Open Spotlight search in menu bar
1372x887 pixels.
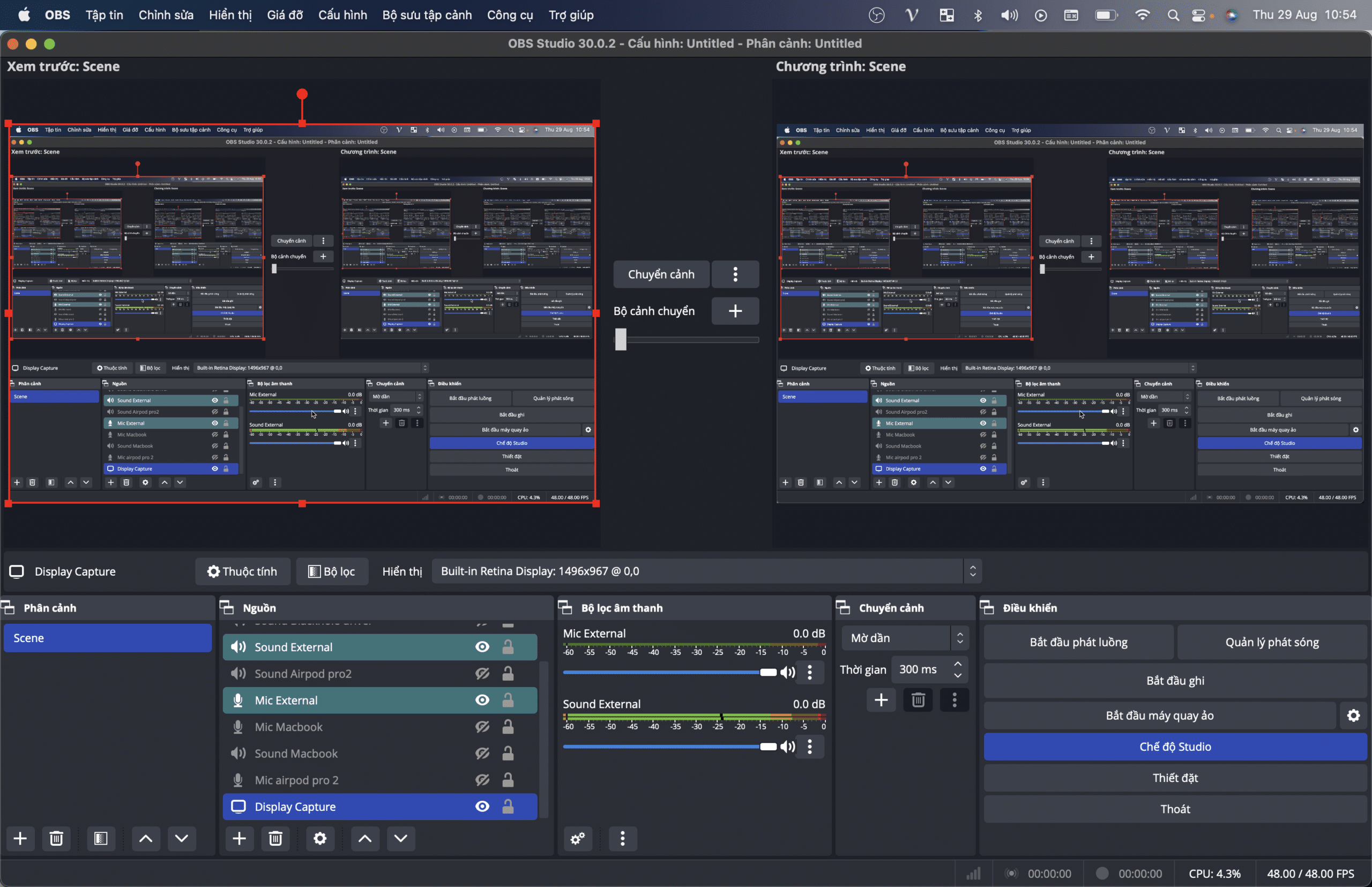pos(1173,15)
